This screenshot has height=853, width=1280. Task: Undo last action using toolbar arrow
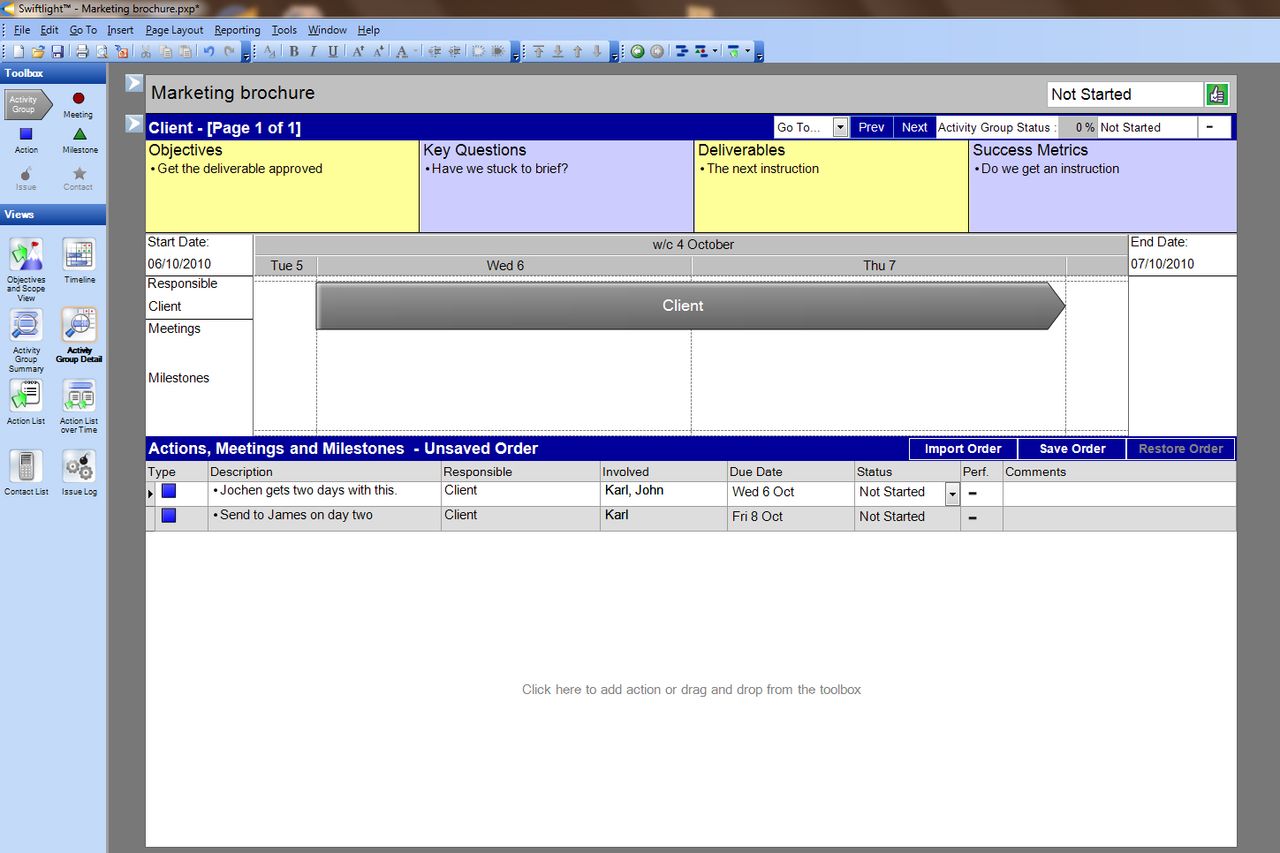click(x=208, y=51)
